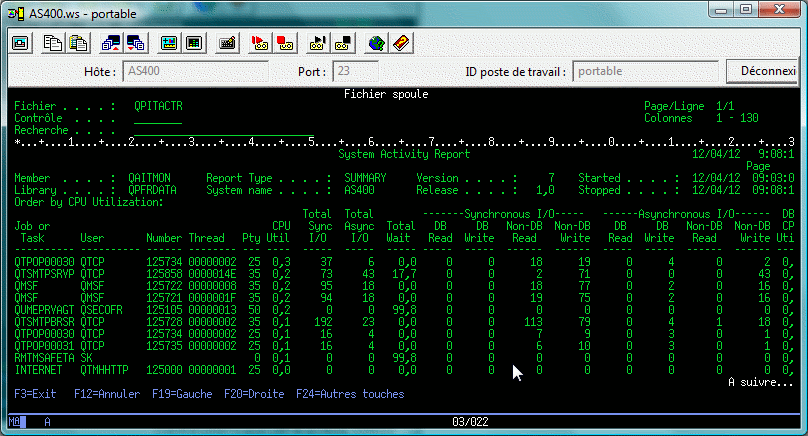Viewport: 808px width, 436px height.
Task: Click the report type value 'SUMMARY'
Action: coord(365,178)
